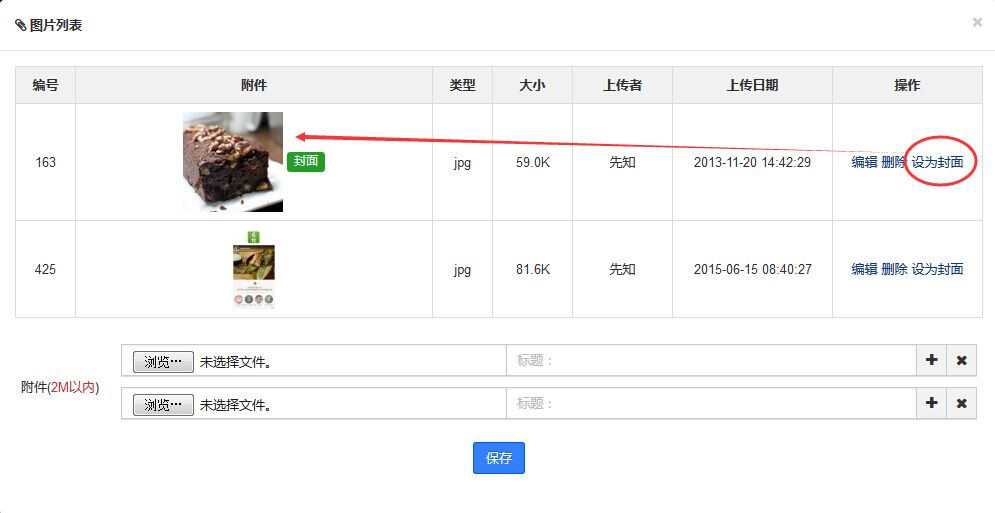Click the 类型 column header
The width and height of the screenshot is (995, 513).
click(462, 85)
